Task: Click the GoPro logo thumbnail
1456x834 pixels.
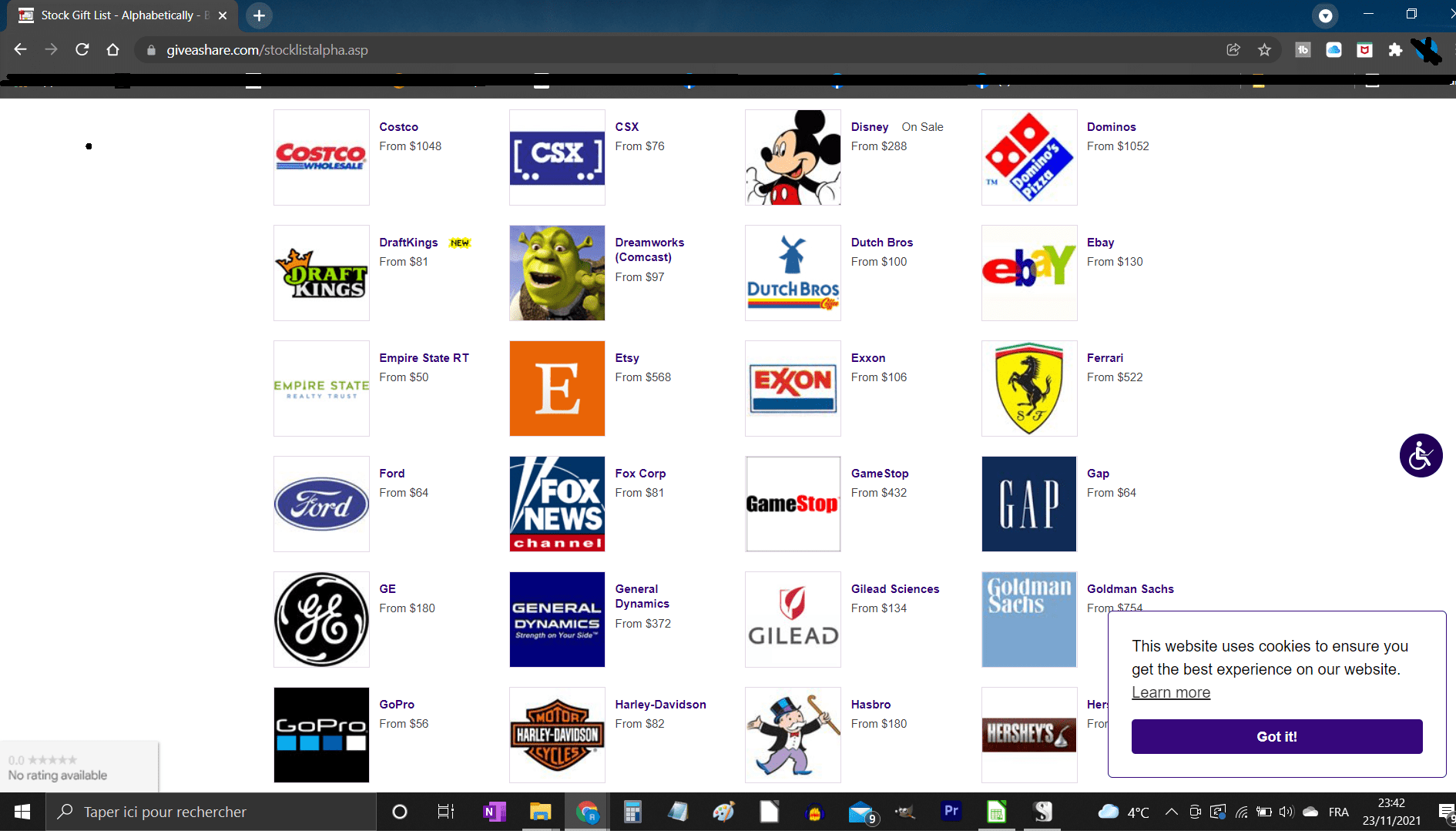Action: coord(321,735)
